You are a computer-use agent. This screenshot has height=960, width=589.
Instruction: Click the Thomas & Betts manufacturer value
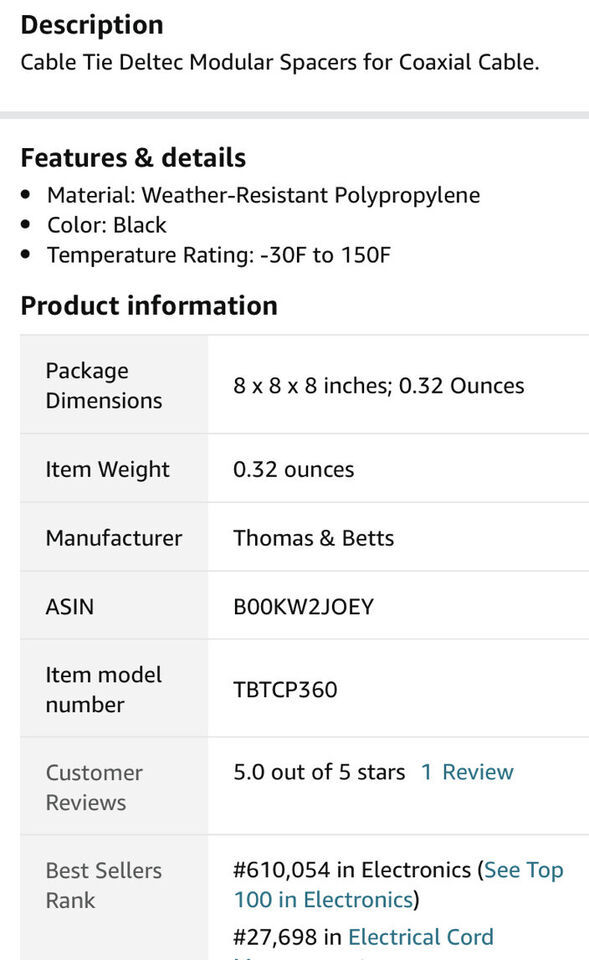(x=313, y=538)
